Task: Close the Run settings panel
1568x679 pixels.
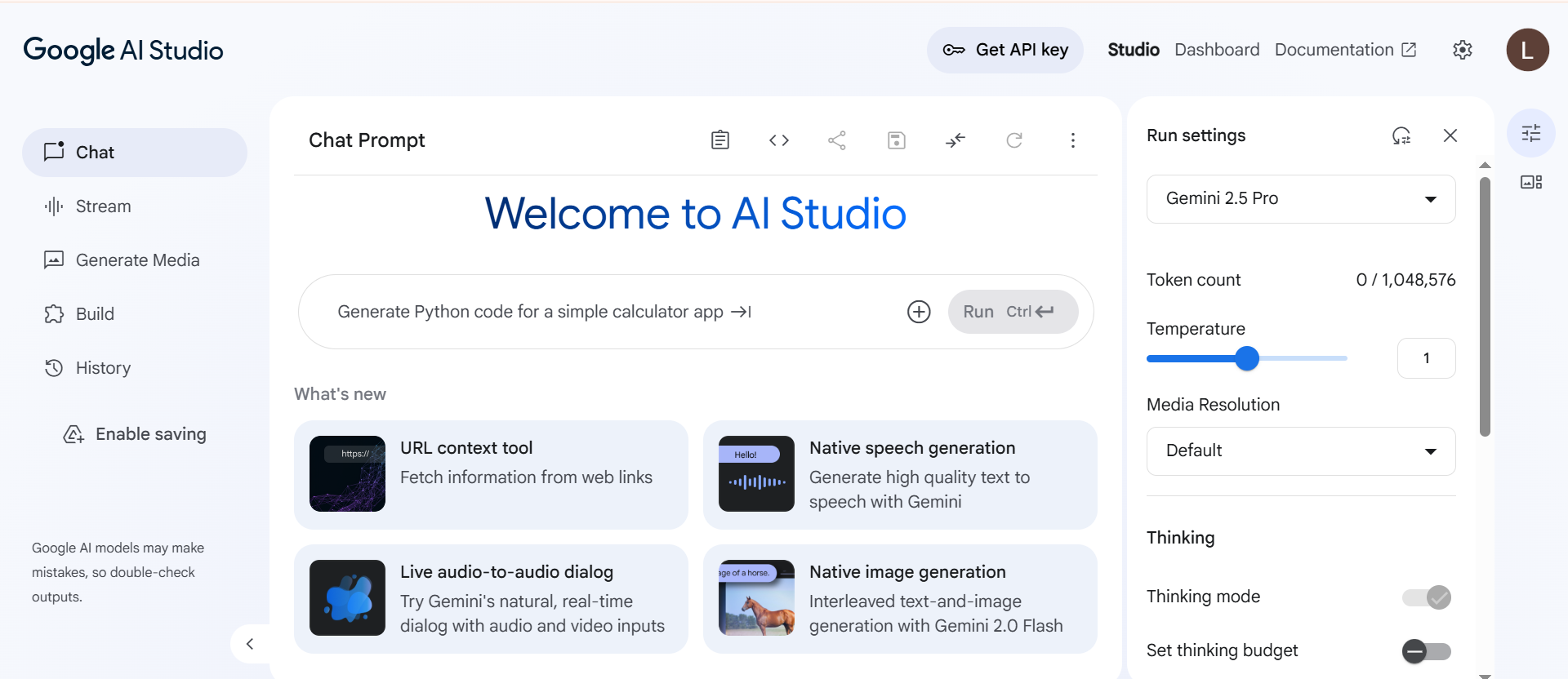Action: pos(1450,135)
